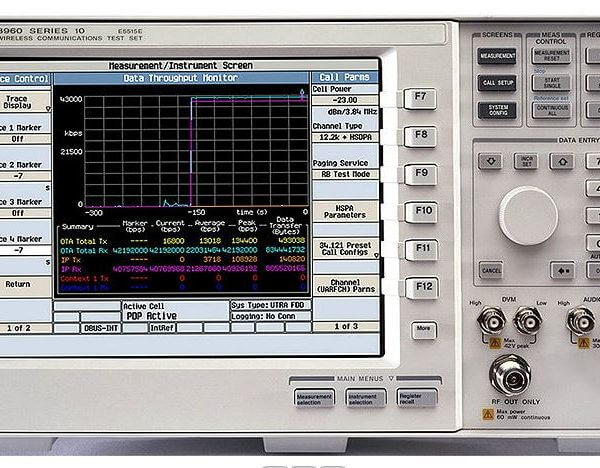Select the Data Throughput Monitor title bar
Screen dimensions: 600x468
click(181, 78)
